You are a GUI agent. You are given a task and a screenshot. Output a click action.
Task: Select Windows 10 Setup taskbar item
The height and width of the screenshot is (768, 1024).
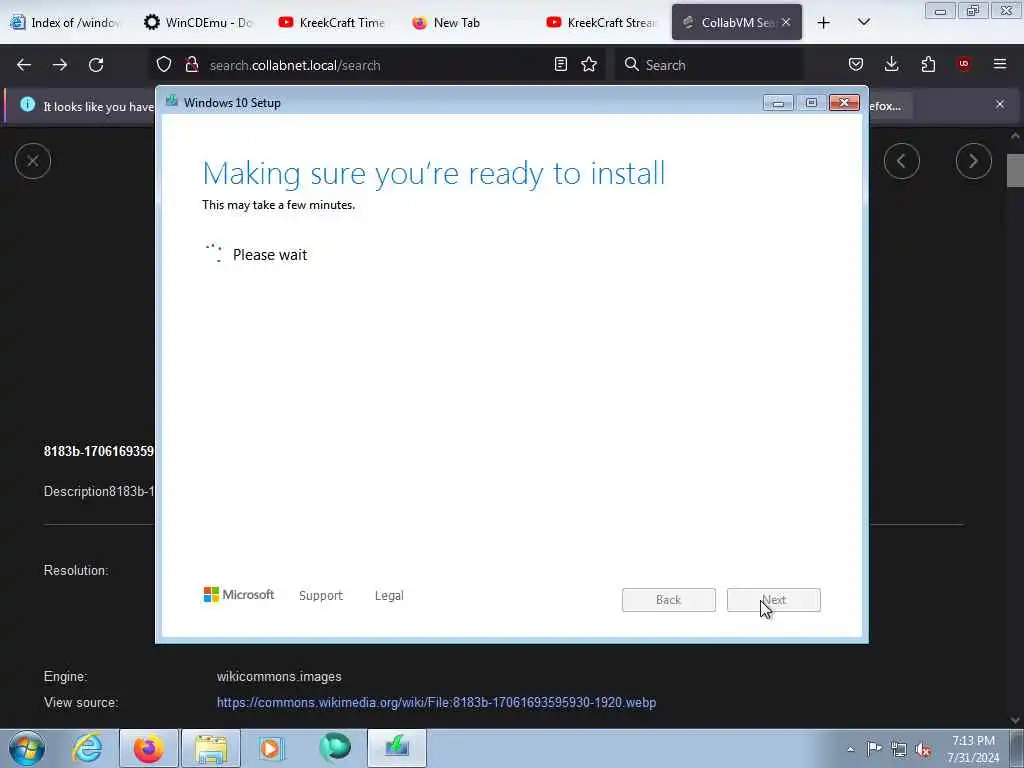coord(397,748)
